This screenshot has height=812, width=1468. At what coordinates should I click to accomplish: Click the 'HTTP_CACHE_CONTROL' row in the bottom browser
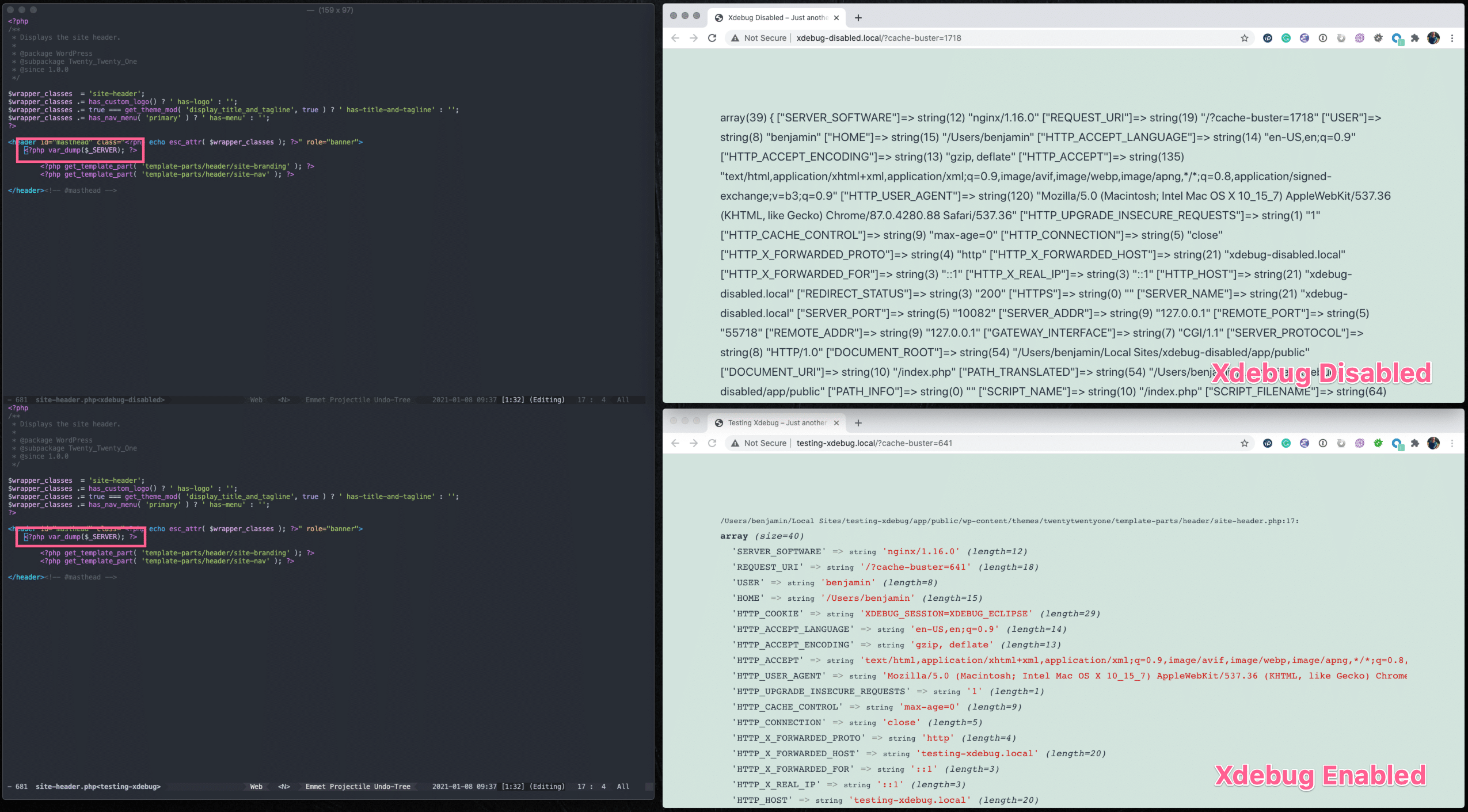877,707
